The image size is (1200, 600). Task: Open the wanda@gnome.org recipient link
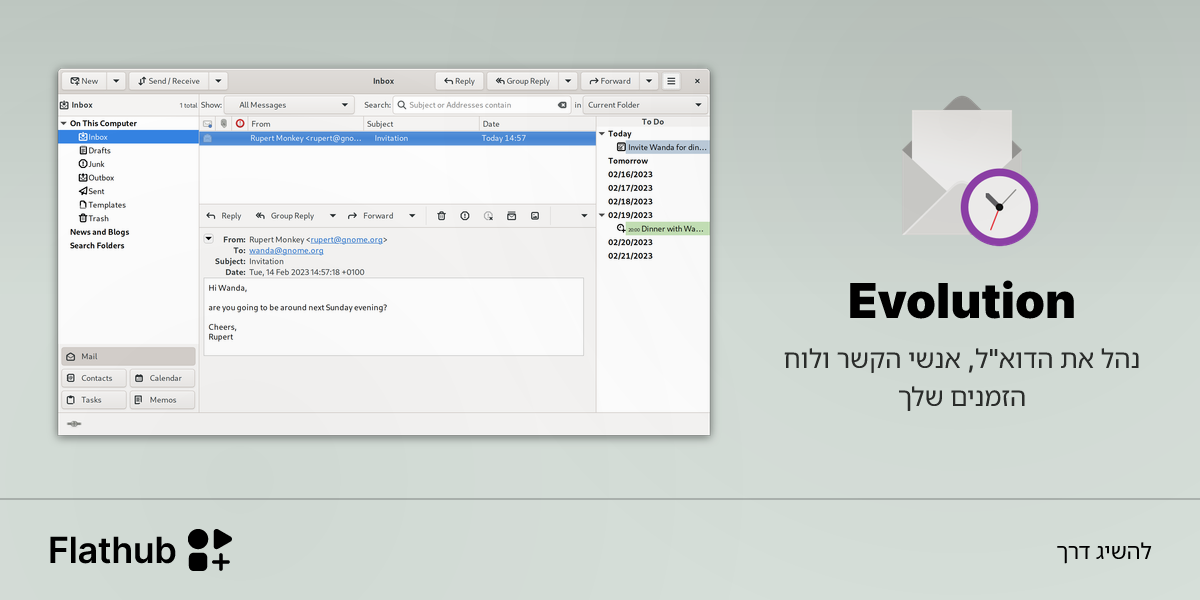pos(286,251)
